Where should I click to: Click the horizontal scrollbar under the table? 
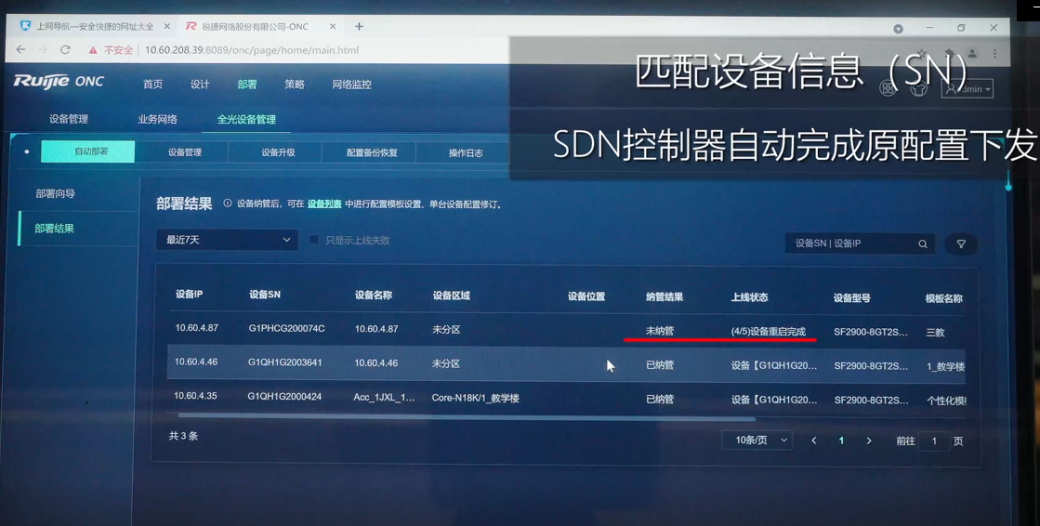460,419
